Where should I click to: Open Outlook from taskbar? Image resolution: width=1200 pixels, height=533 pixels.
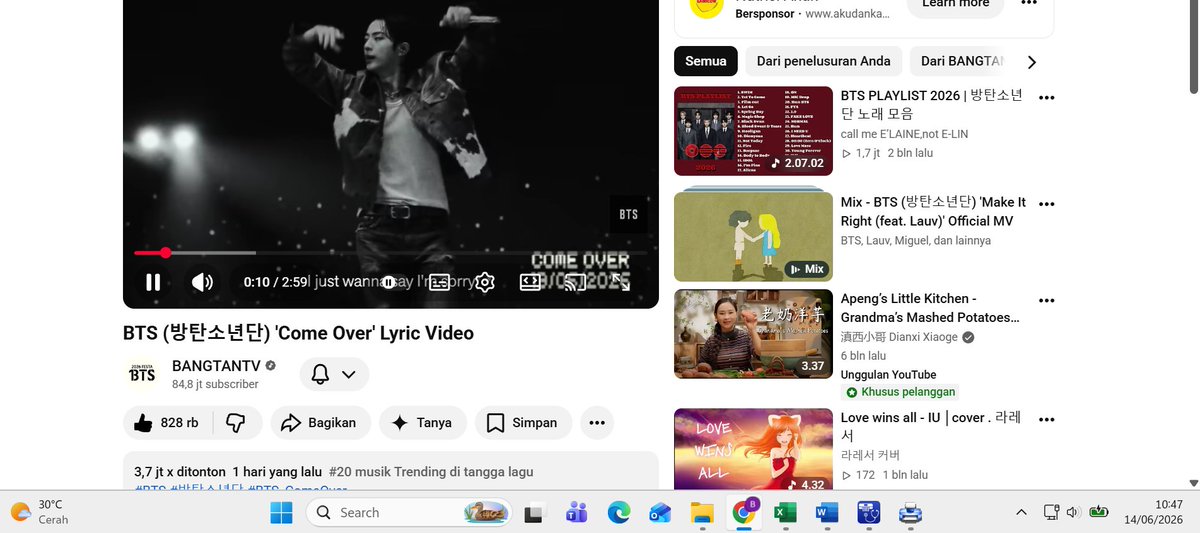click(x=660, y=513)
